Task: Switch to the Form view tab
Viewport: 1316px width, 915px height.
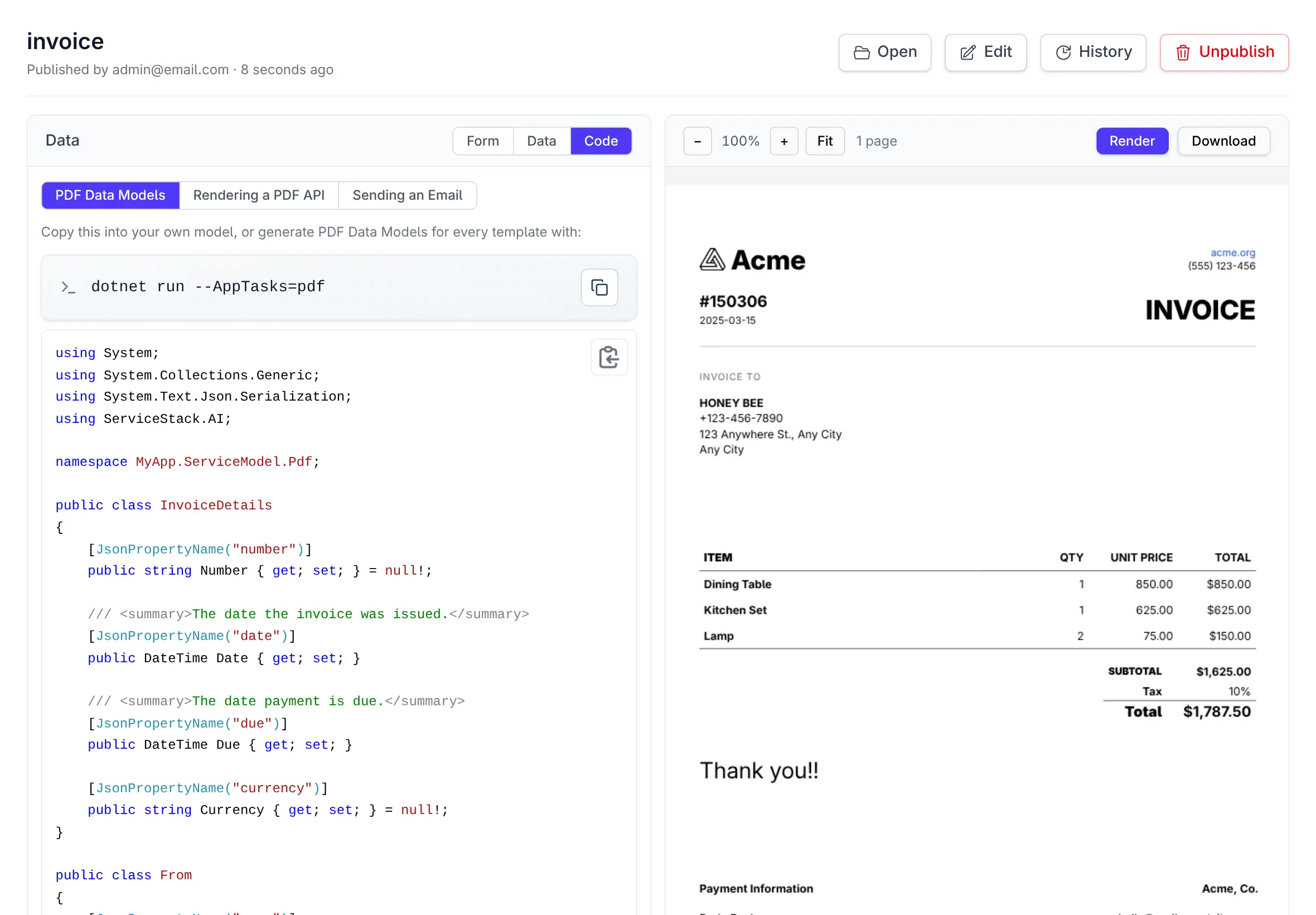Action: (482, 141)
